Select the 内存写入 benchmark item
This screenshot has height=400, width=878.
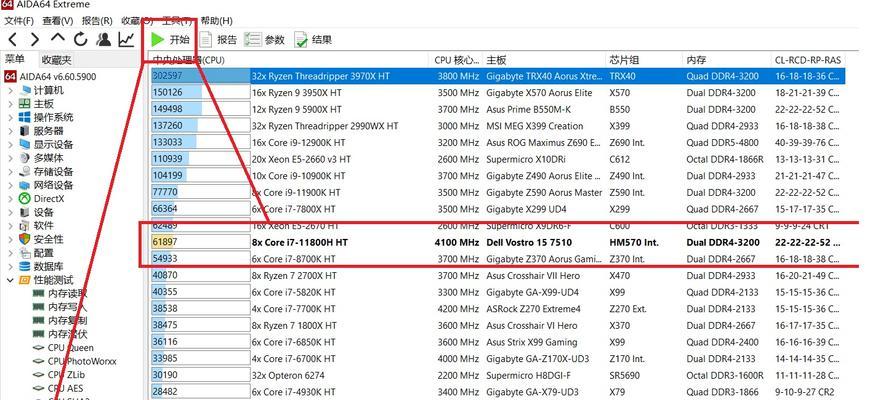[x=60, y=307]
